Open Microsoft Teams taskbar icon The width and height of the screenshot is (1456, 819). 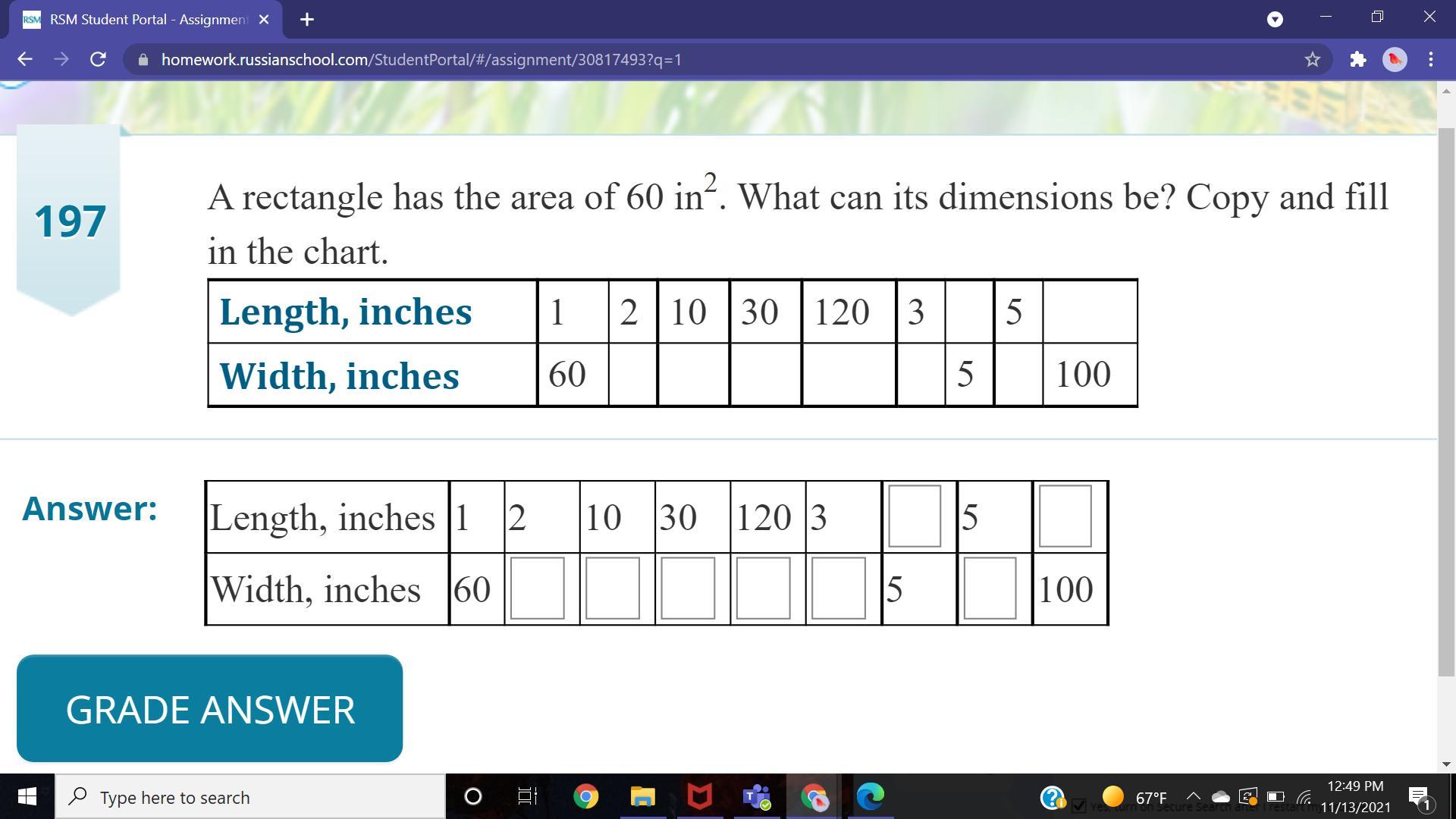point(756,796)
